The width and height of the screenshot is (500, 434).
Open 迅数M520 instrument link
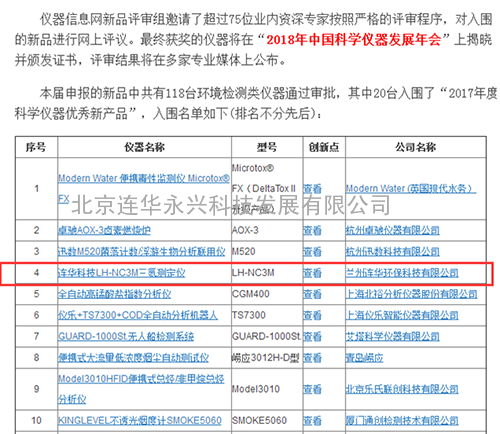[x=142, y=252]
